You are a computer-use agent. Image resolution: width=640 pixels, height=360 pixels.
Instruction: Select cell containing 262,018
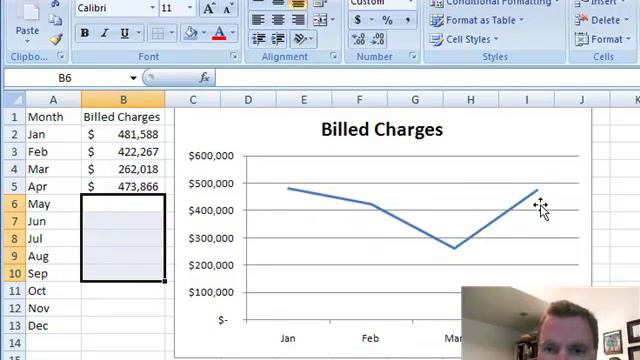(123, 169)
